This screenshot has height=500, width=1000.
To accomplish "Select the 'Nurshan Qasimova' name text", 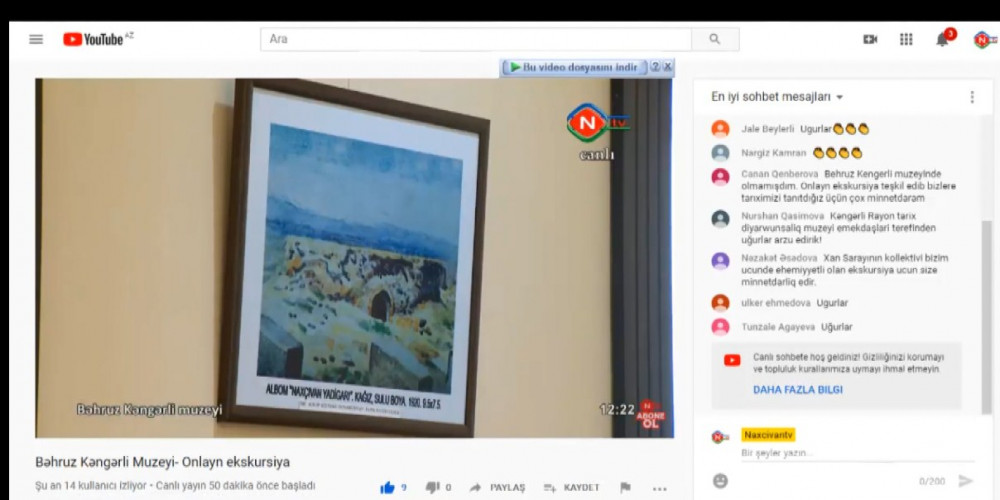I will (x=783, y=216).
